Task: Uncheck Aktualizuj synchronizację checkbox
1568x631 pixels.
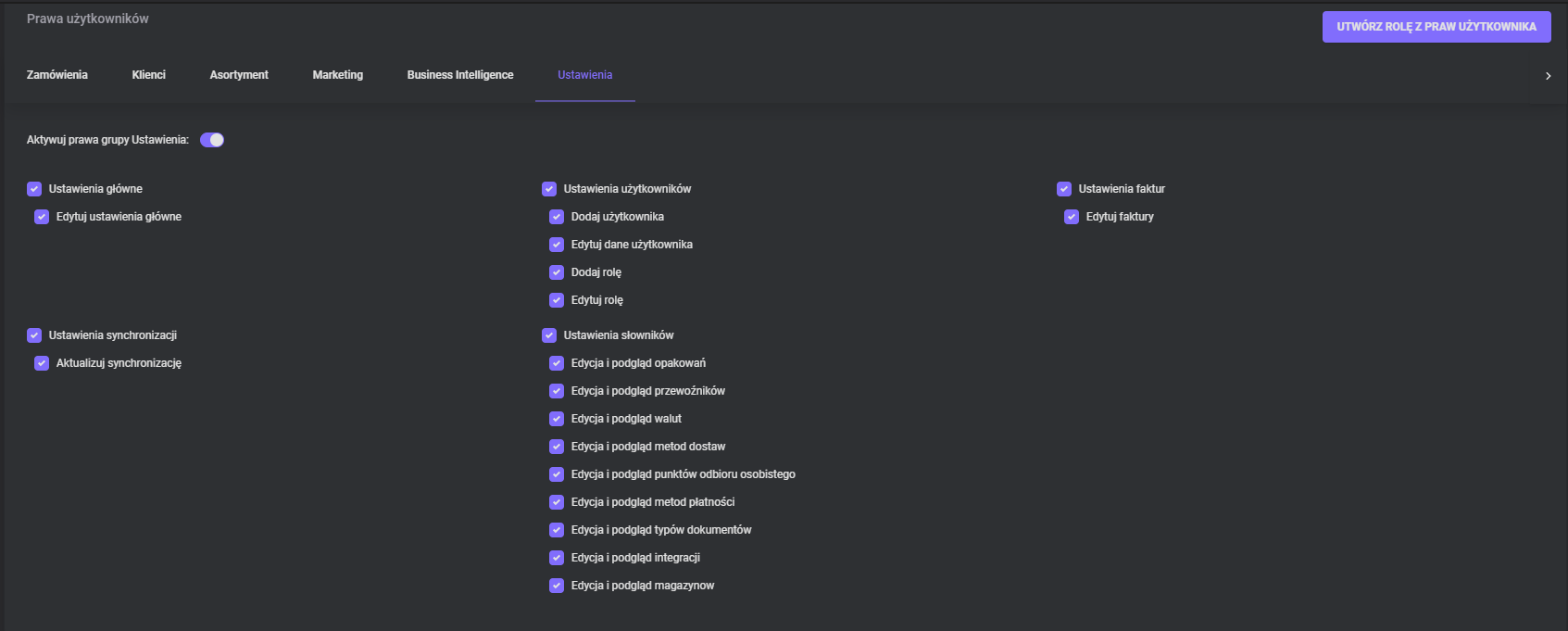Action: 42,363
